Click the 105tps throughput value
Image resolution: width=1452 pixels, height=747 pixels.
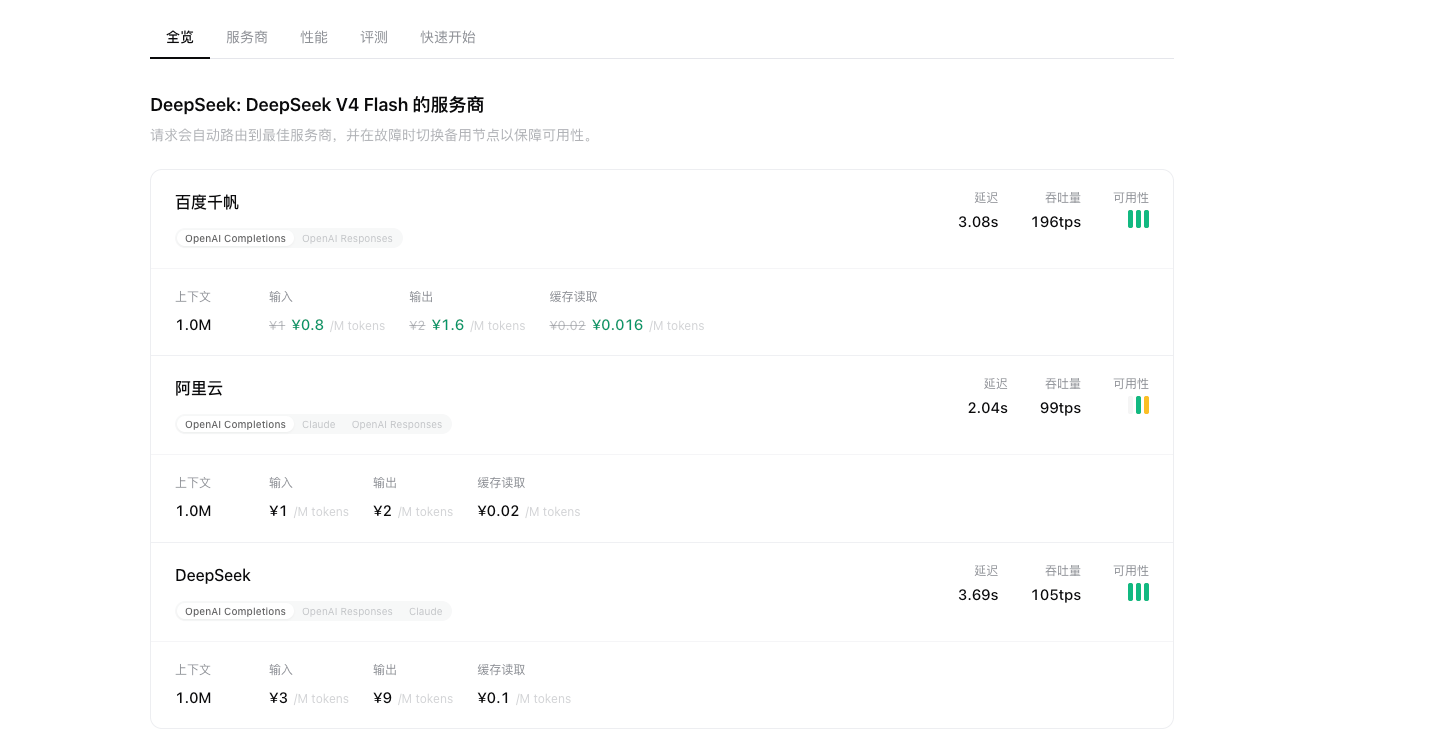click(1056, 594)
